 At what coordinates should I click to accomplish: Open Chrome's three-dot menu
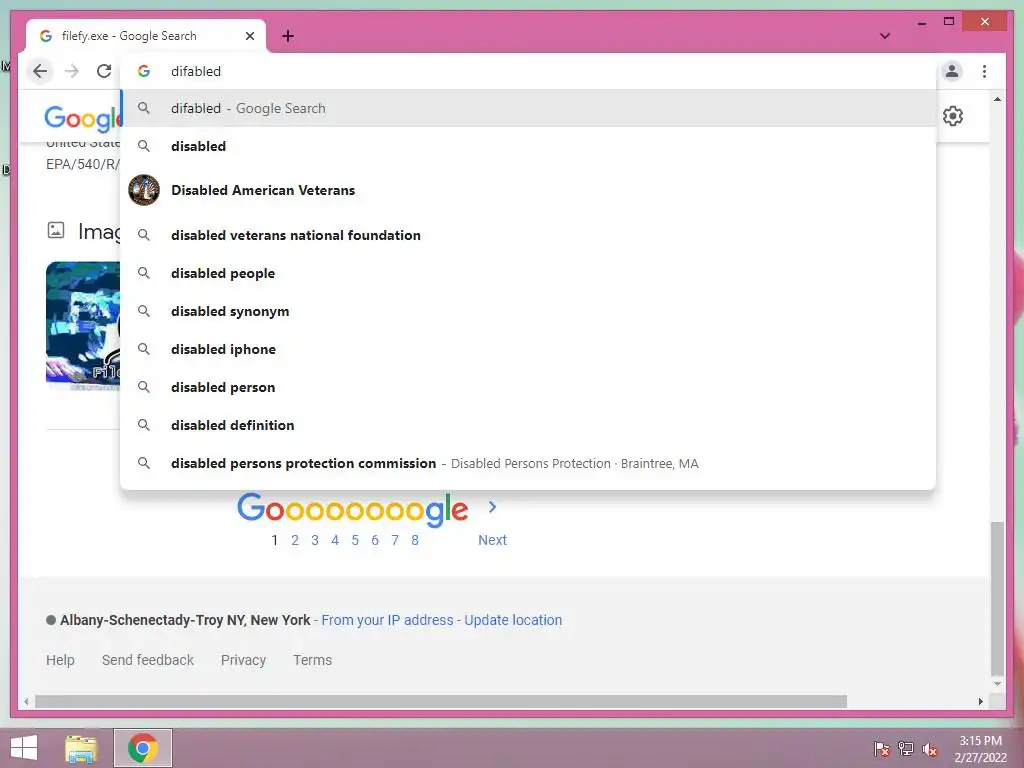984,71
